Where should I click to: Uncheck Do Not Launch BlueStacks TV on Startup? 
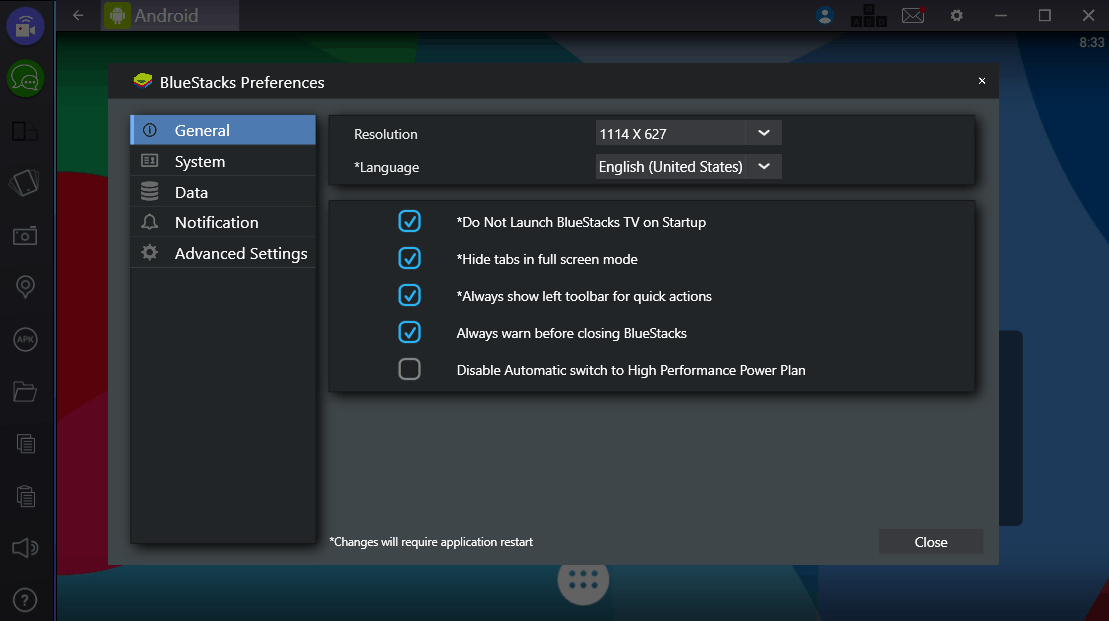[410, 221]
